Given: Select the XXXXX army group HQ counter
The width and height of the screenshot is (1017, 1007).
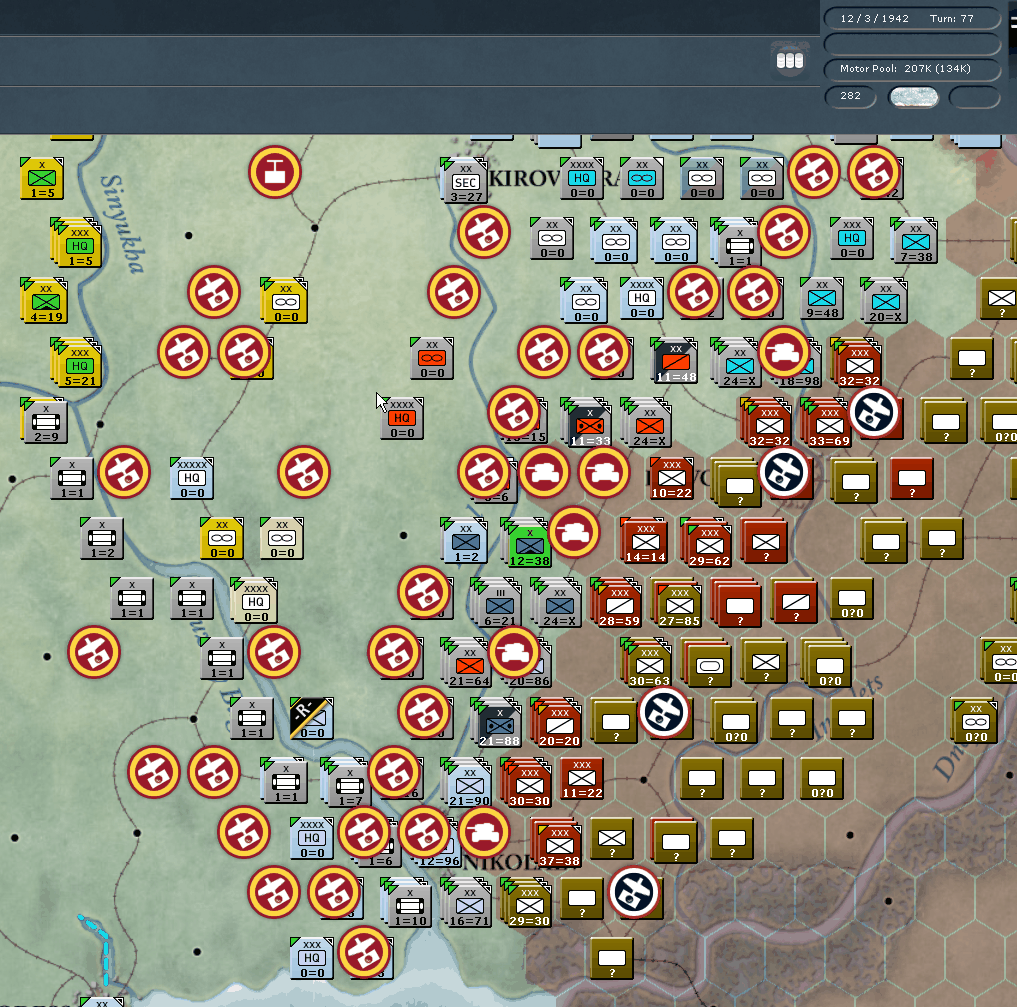Looking at the screenshot, I should [192, 478].
